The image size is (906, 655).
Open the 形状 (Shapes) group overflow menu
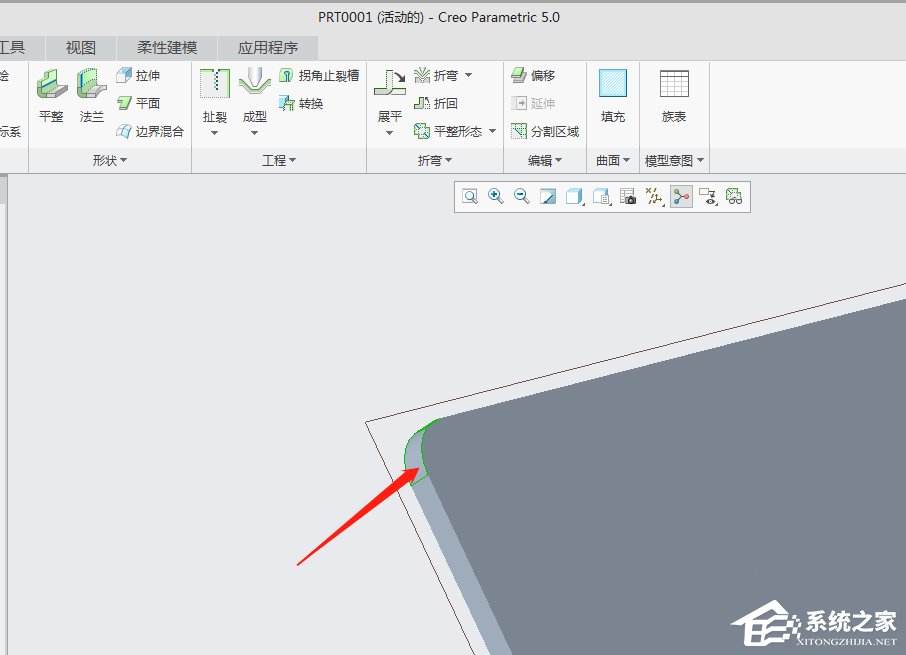coord(124,160)
